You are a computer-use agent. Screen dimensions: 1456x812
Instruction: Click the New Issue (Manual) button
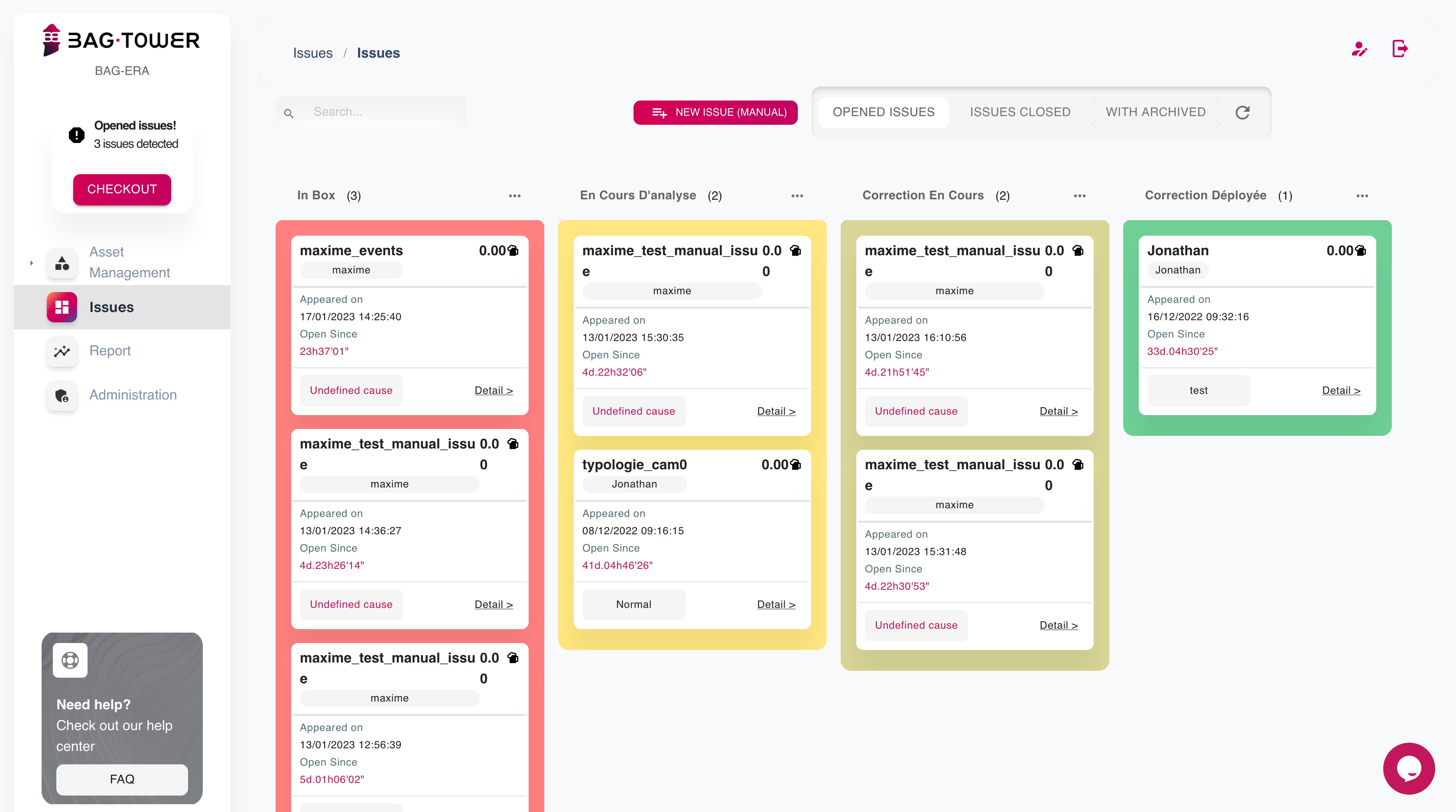click(x=715, y=113)
